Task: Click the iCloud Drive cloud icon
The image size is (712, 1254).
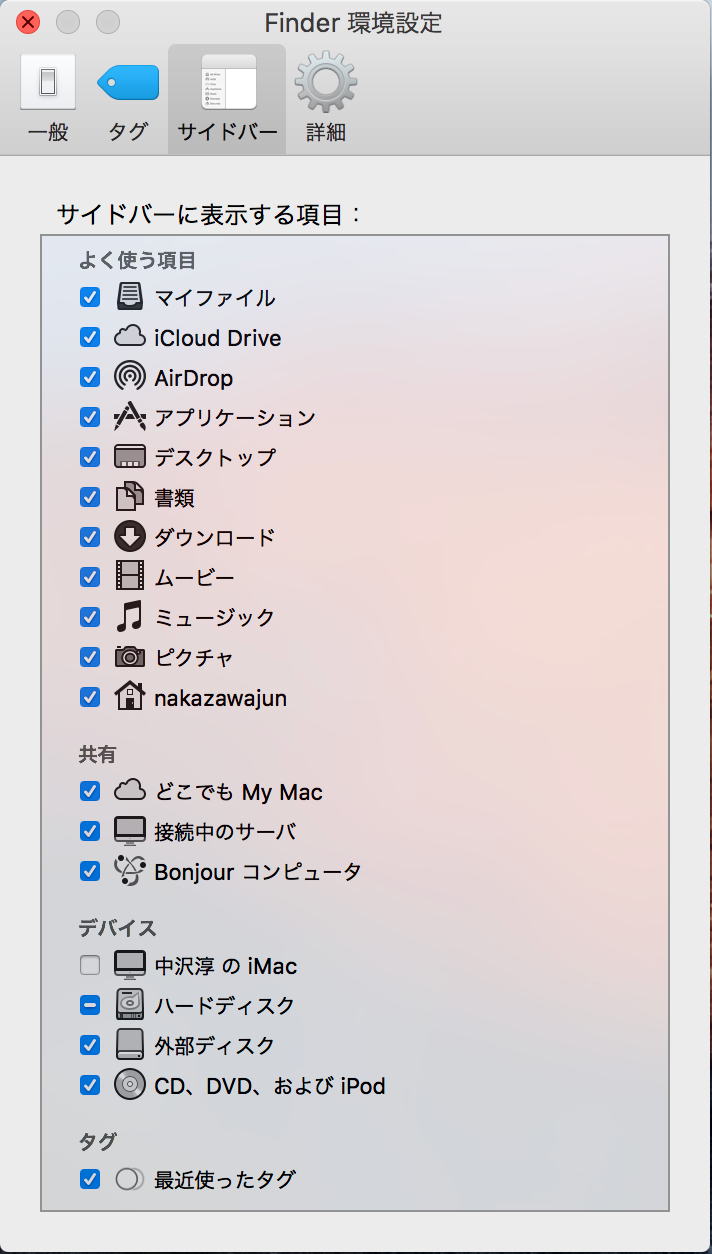Action: [x=130, y=337]
